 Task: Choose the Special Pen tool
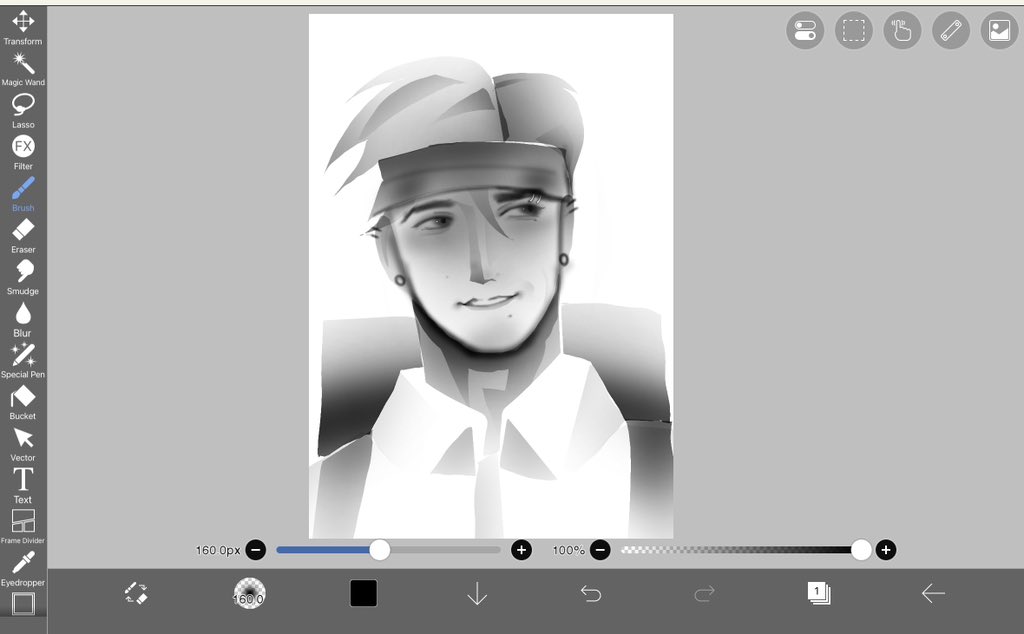pyautogui.click(x=23, y=361)
